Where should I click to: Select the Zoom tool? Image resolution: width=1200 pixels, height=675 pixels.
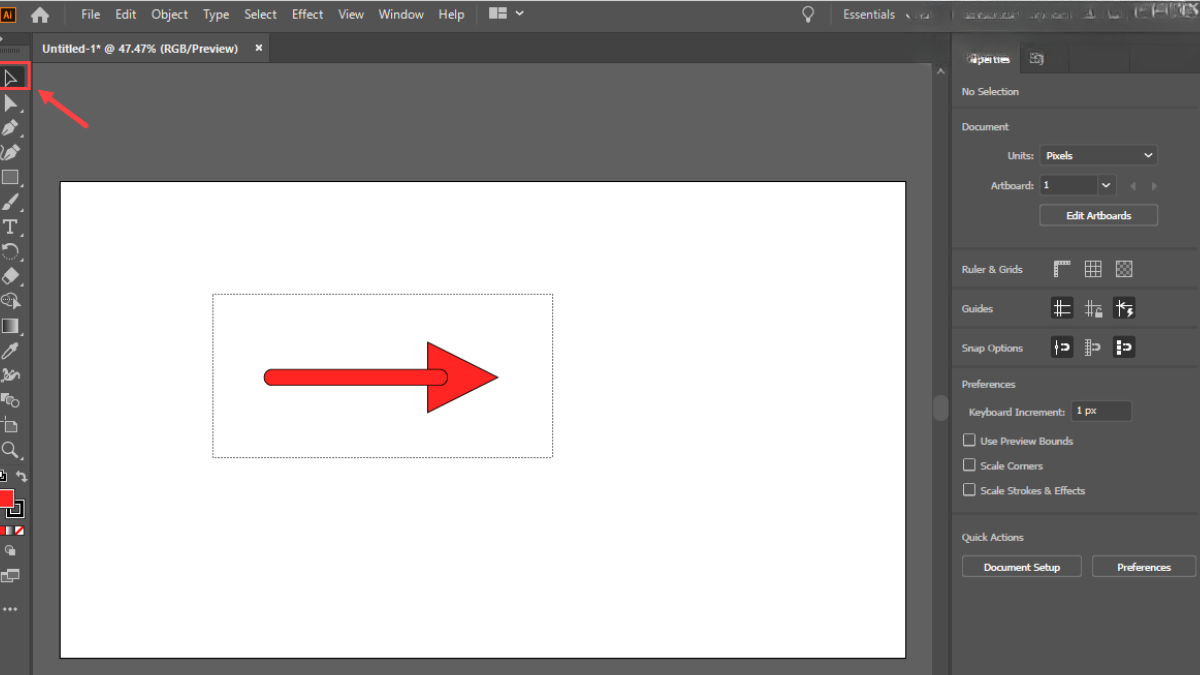11,450
